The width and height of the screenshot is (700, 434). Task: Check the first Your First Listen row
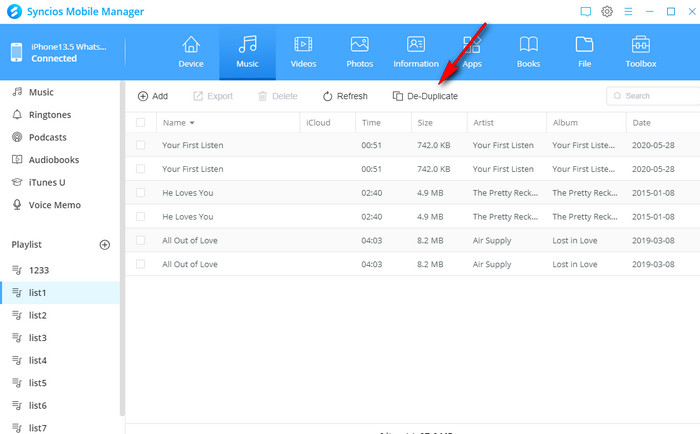[140, 145]
